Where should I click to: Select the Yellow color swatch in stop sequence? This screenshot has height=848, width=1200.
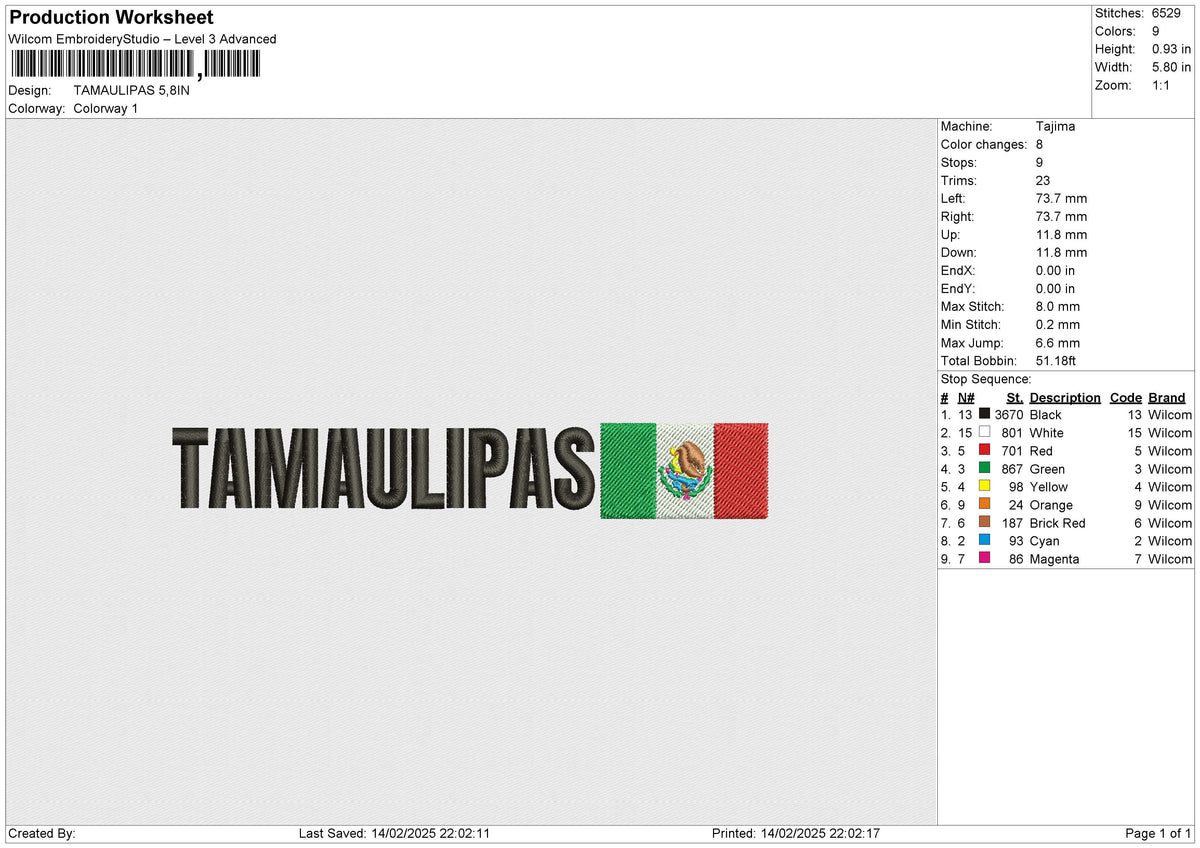tap(985, 486)
